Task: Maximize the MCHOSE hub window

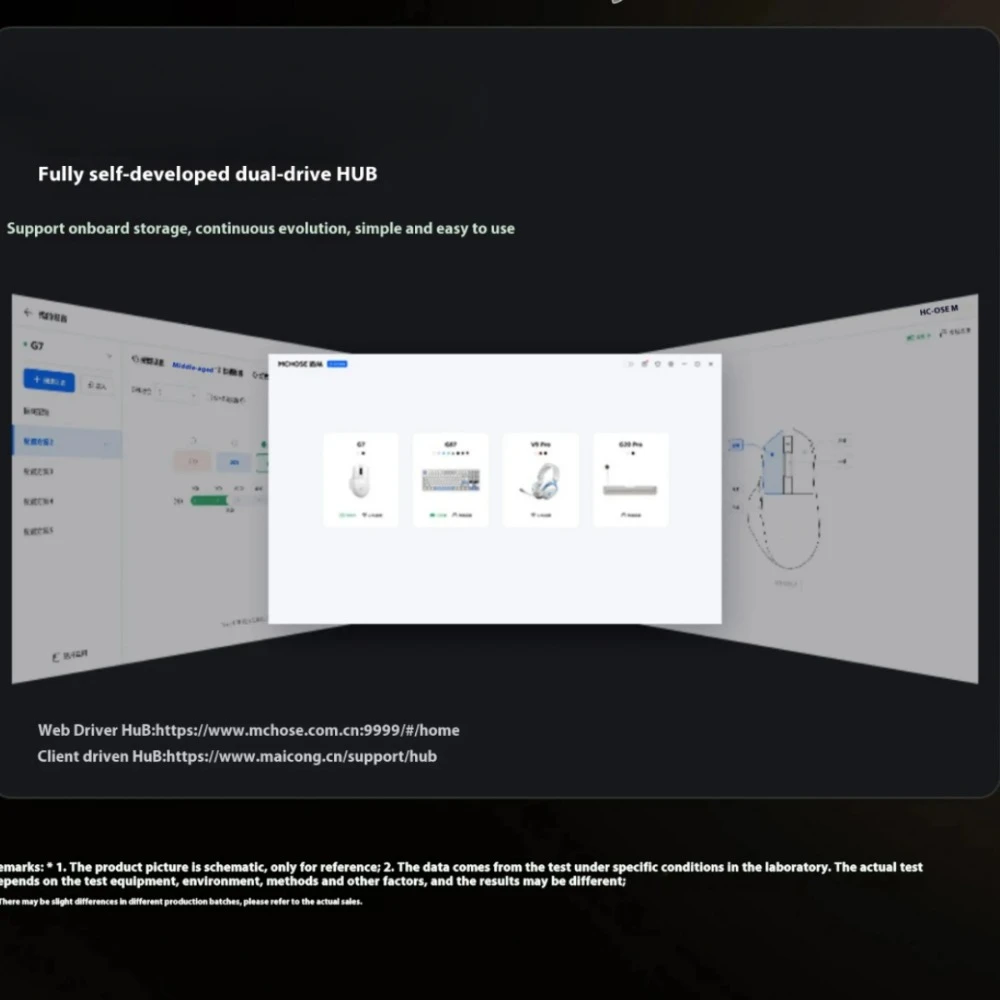Action: [x=697, y=364]
